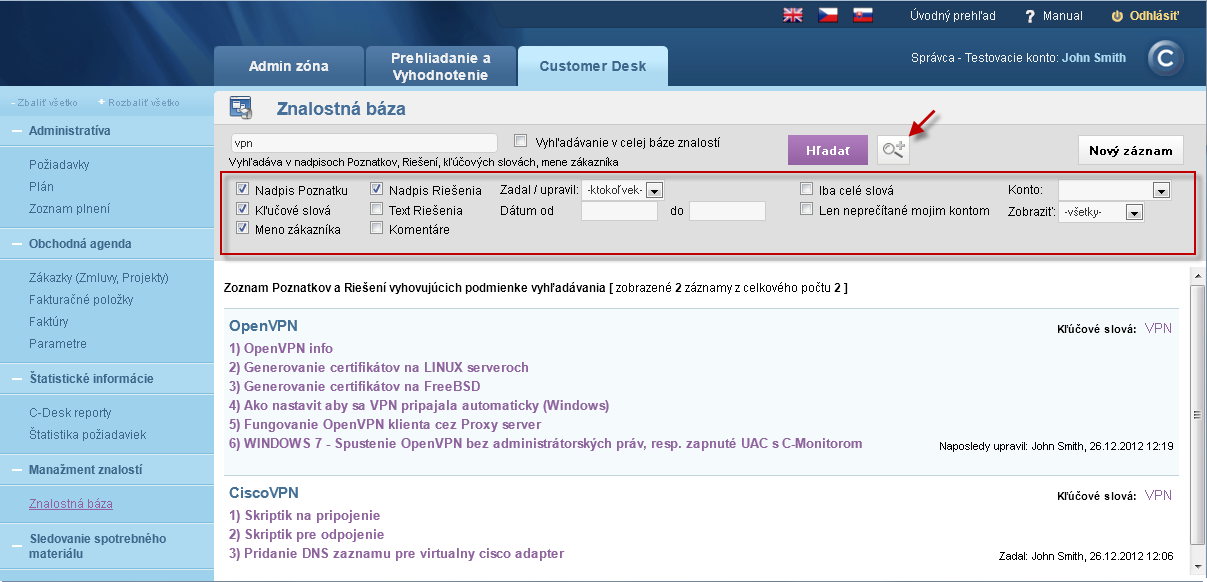Open 1) Skriptik na pripojenie
This screenshot has height=582, width=1207.
click(305, 515)
